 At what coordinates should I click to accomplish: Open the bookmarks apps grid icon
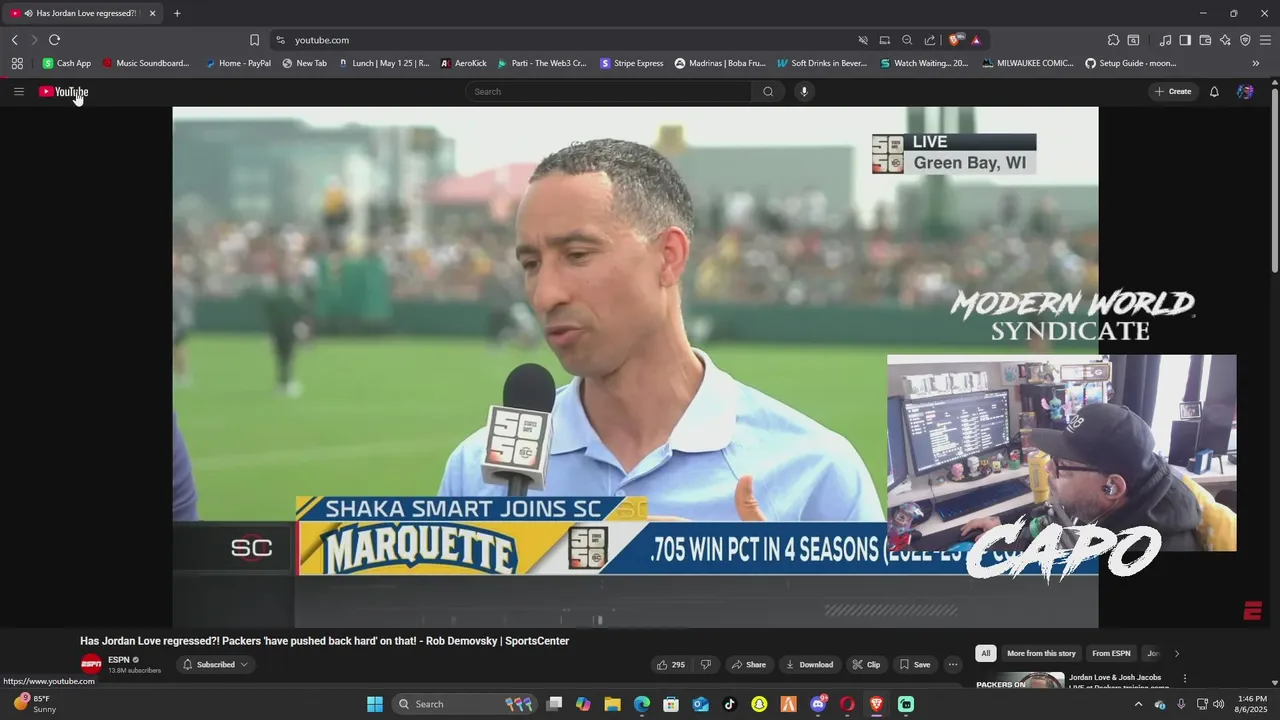tap(17, 63)
